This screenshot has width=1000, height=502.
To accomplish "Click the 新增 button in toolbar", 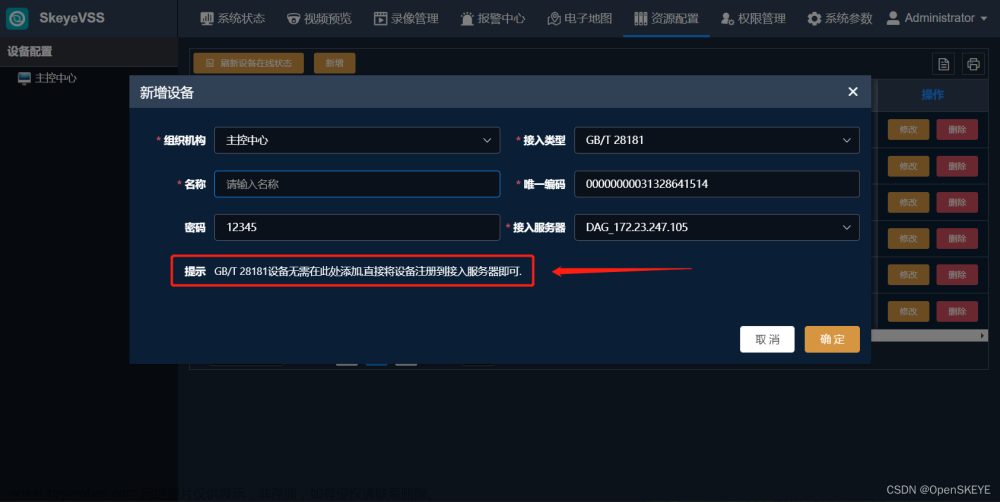I will [334, 63].
